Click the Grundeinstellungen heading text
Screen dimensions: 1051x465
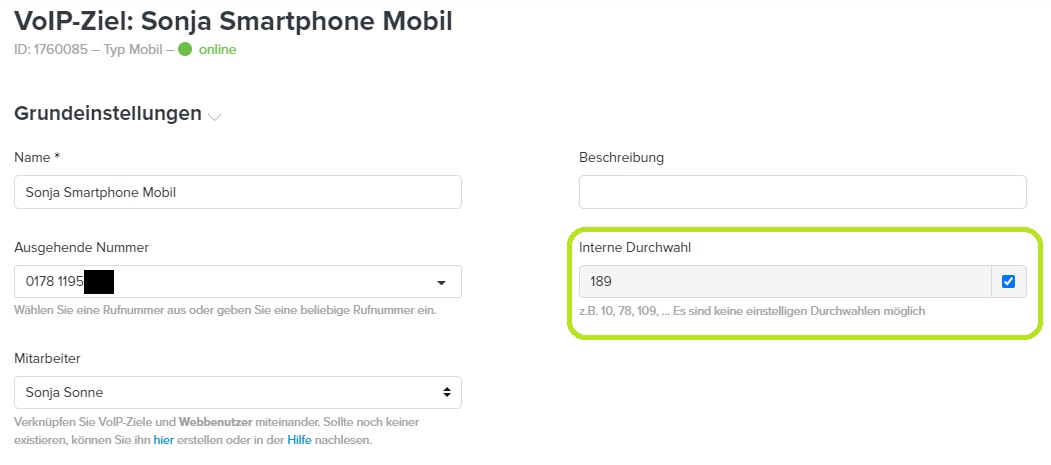108,114
